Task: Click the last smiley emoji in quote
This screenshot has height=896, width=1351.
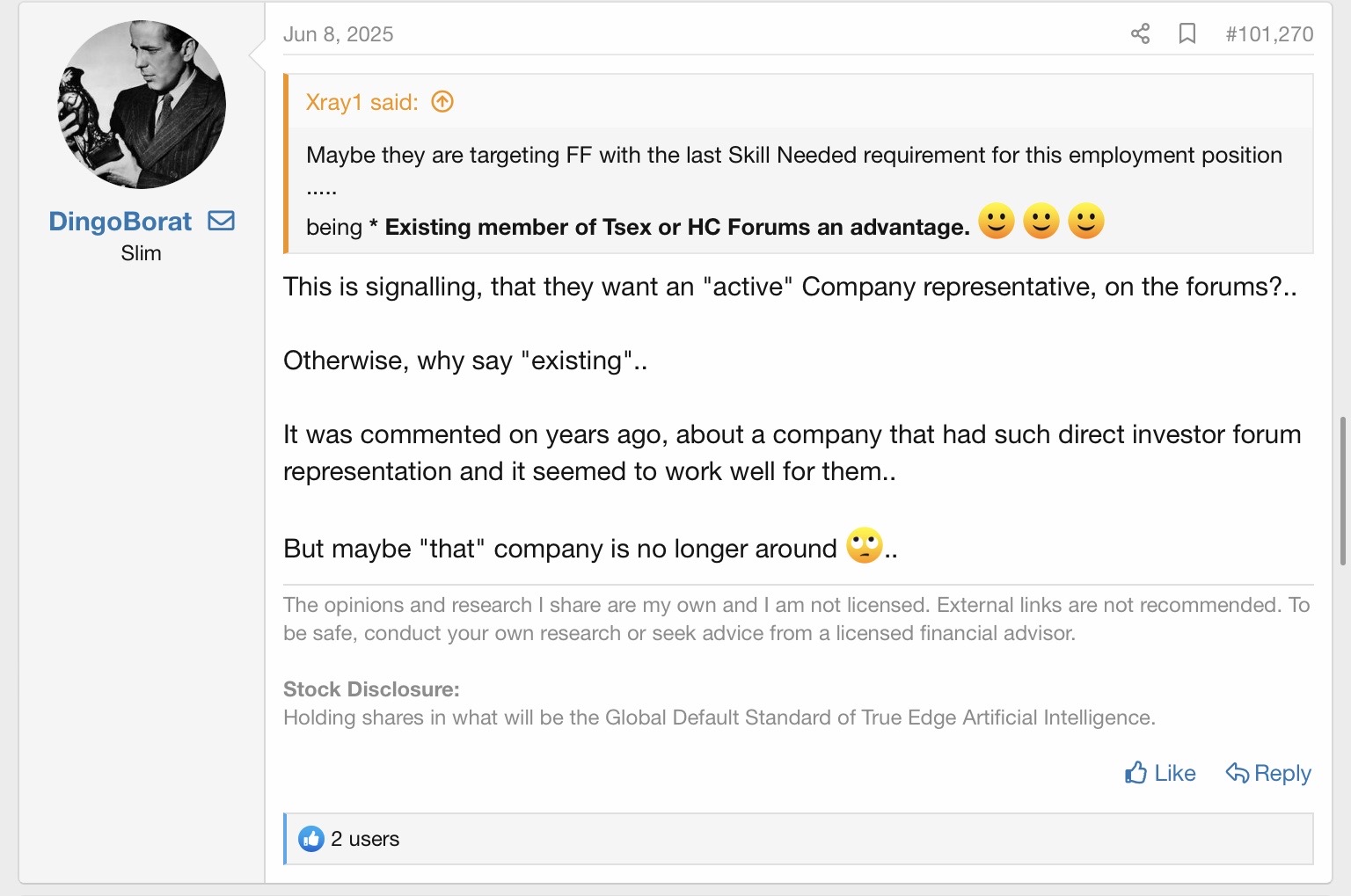Action: (1085, 221)
